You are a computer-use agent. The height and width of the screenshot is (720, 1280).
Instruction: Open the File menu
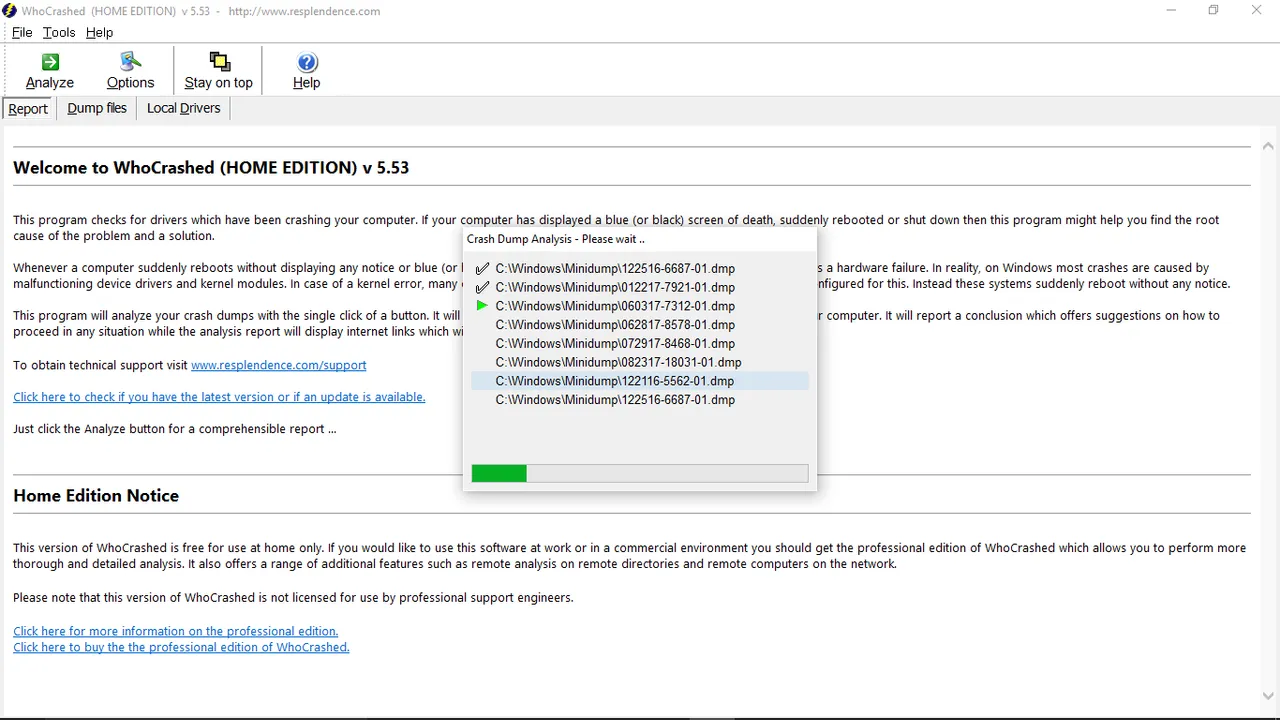click(x=22, y=32)
